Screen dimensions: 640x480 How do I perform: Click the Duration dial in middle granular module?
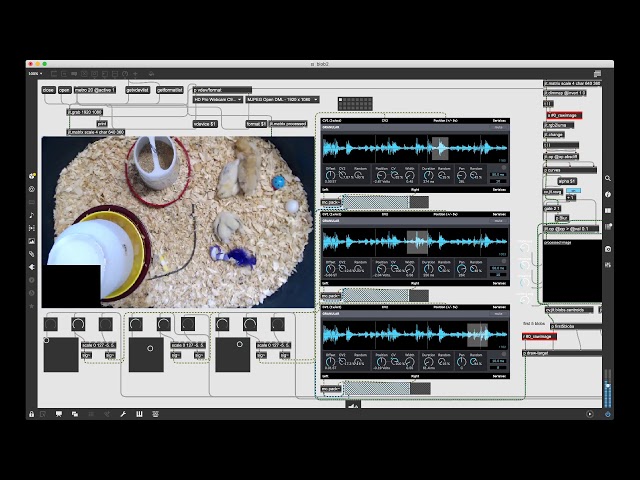pyautogui.click(x=428, y=269)
